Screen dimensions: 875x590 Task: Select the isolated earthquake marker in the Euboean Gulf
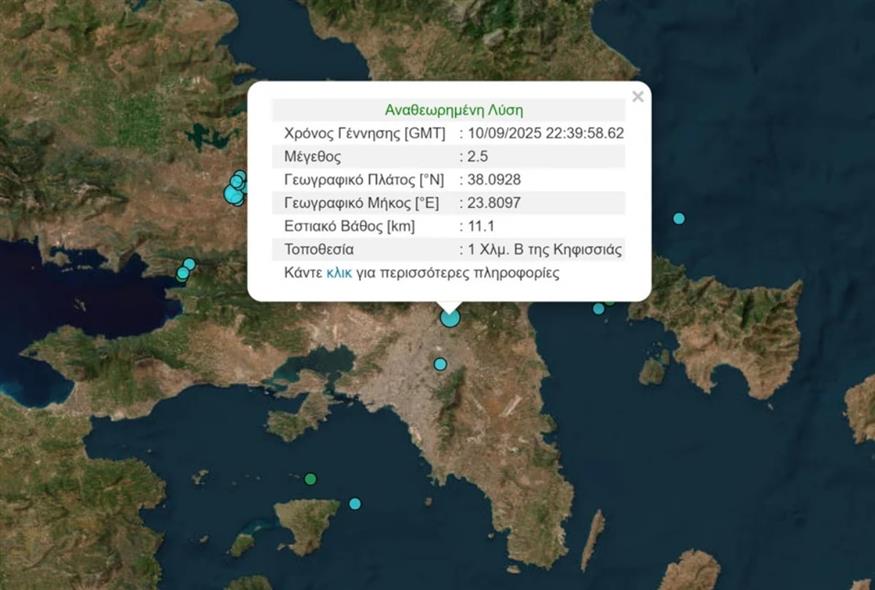point(678,216)
